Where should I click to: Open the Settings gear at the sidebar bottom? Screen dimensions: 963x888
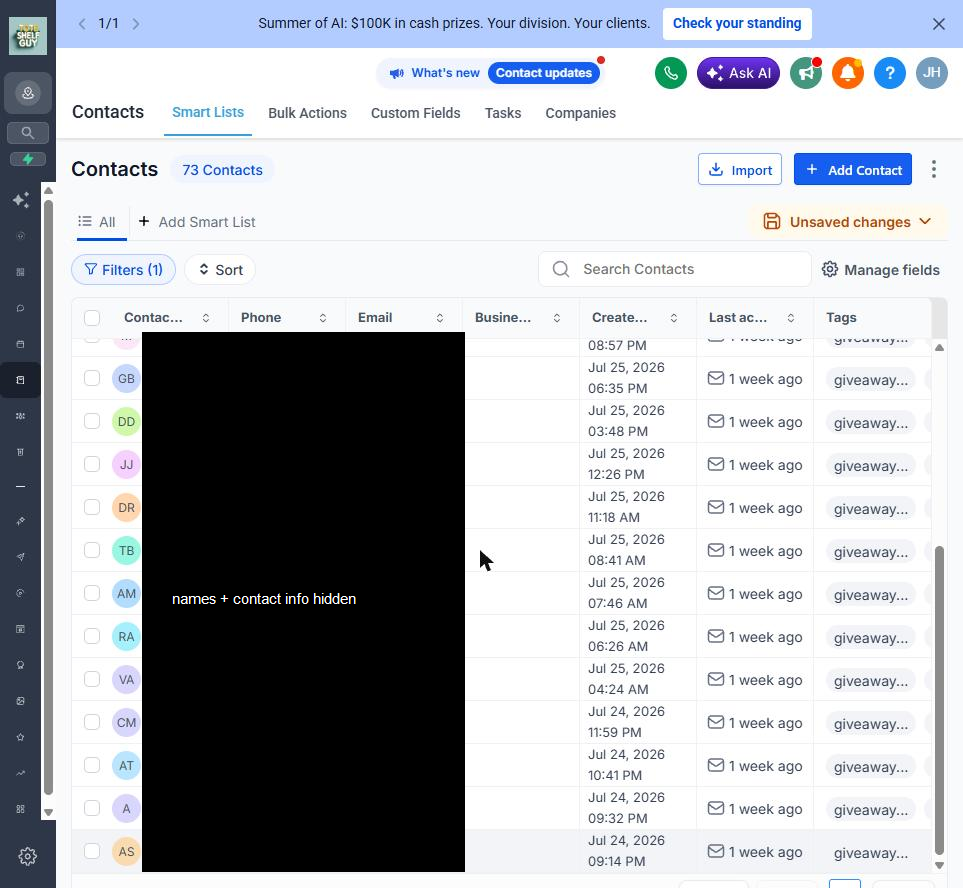click(x=28, y=856)
